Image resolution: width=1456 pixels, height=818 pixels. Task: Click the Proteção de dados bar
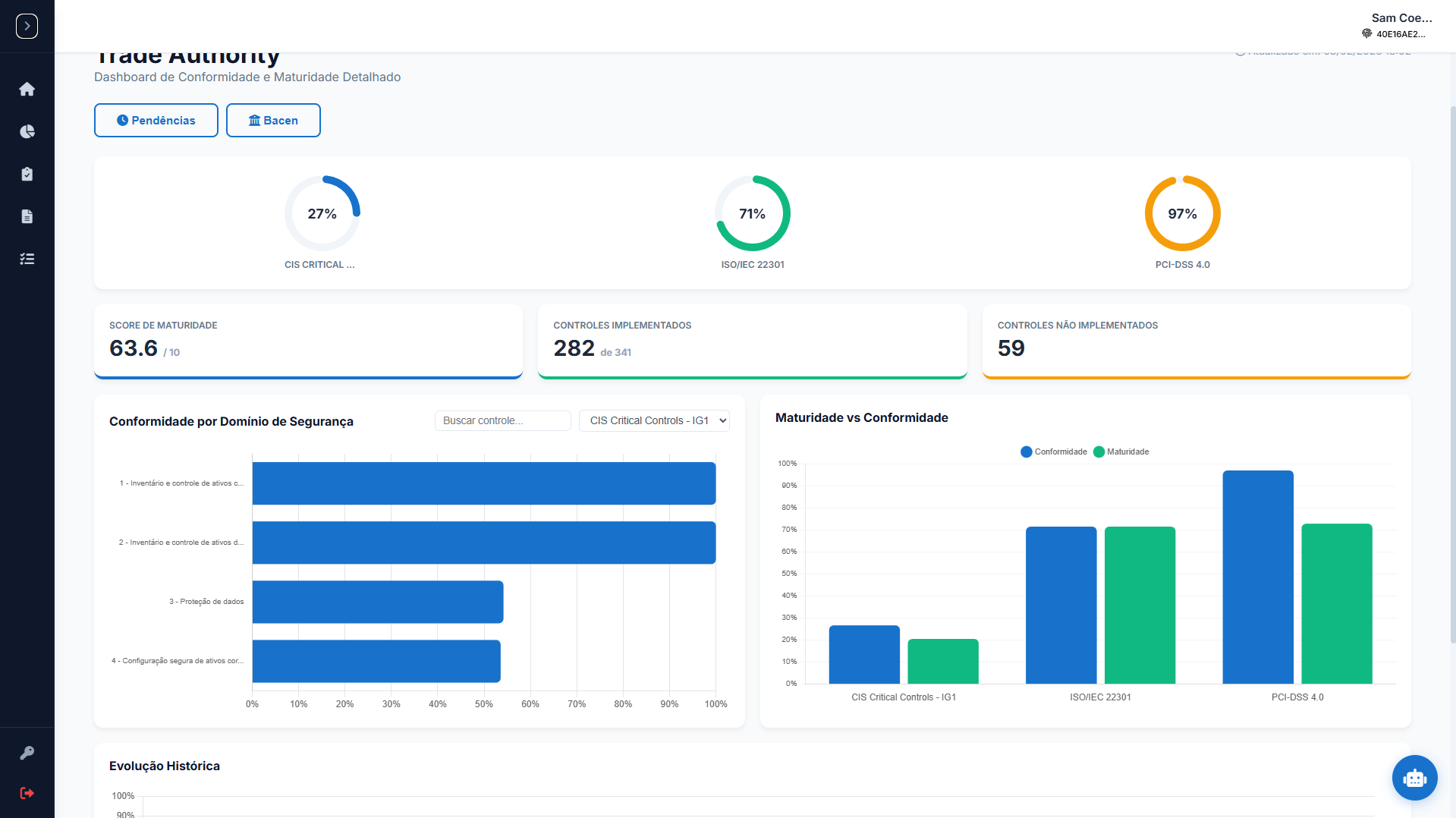[x=378, y=602]
